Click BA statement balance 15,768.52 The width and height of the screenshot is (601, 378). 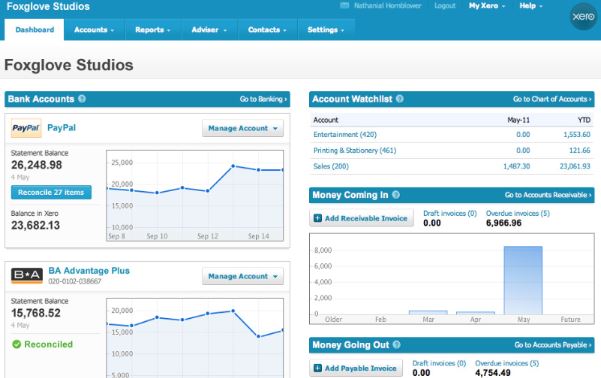point(36,313)
